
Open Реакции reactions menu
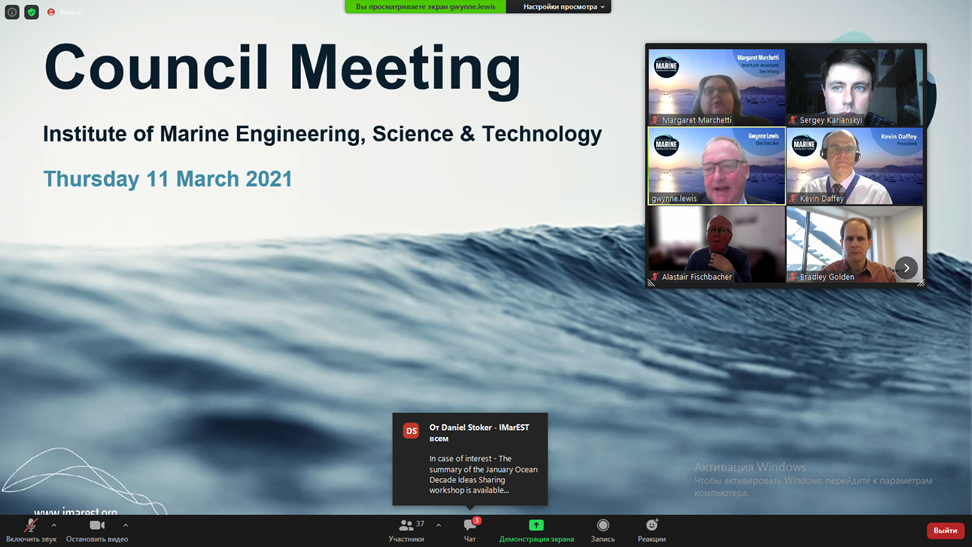652,531
